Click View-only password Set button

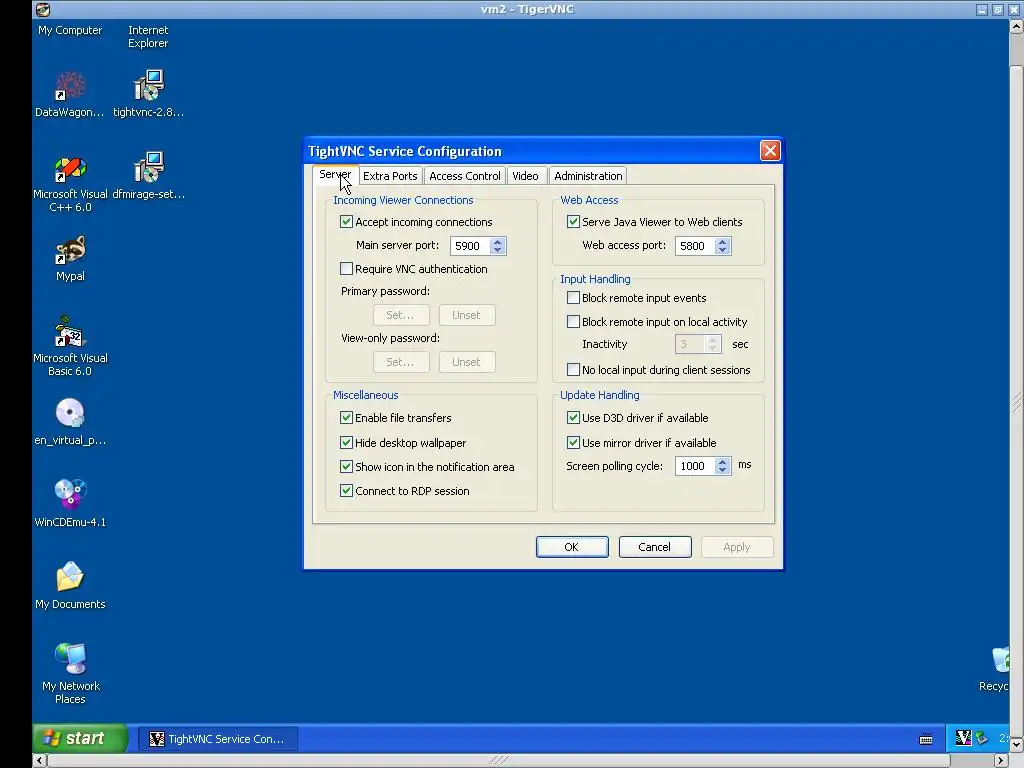tap(401, 362)
